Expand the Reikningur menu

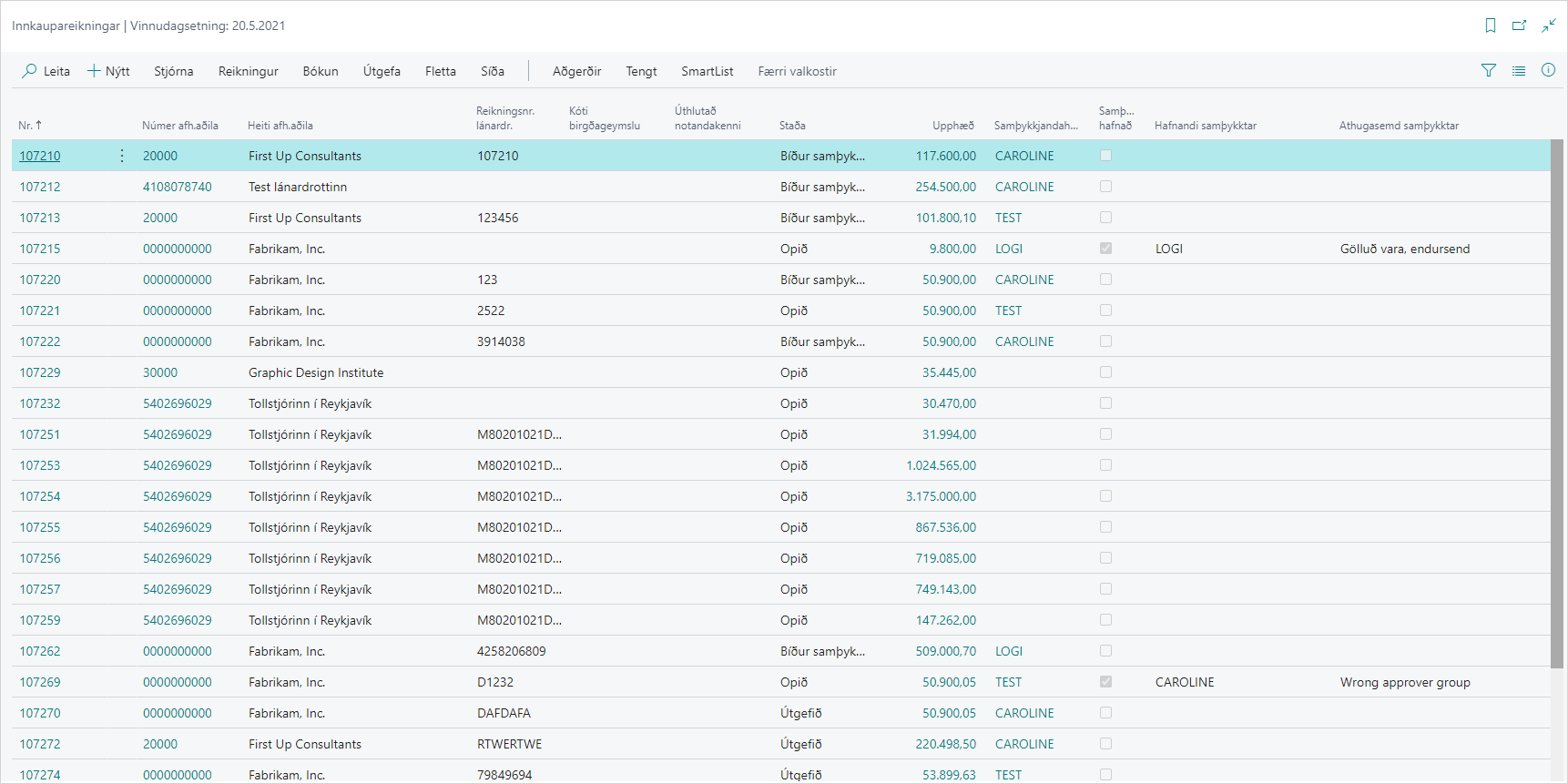coord(248,71)
